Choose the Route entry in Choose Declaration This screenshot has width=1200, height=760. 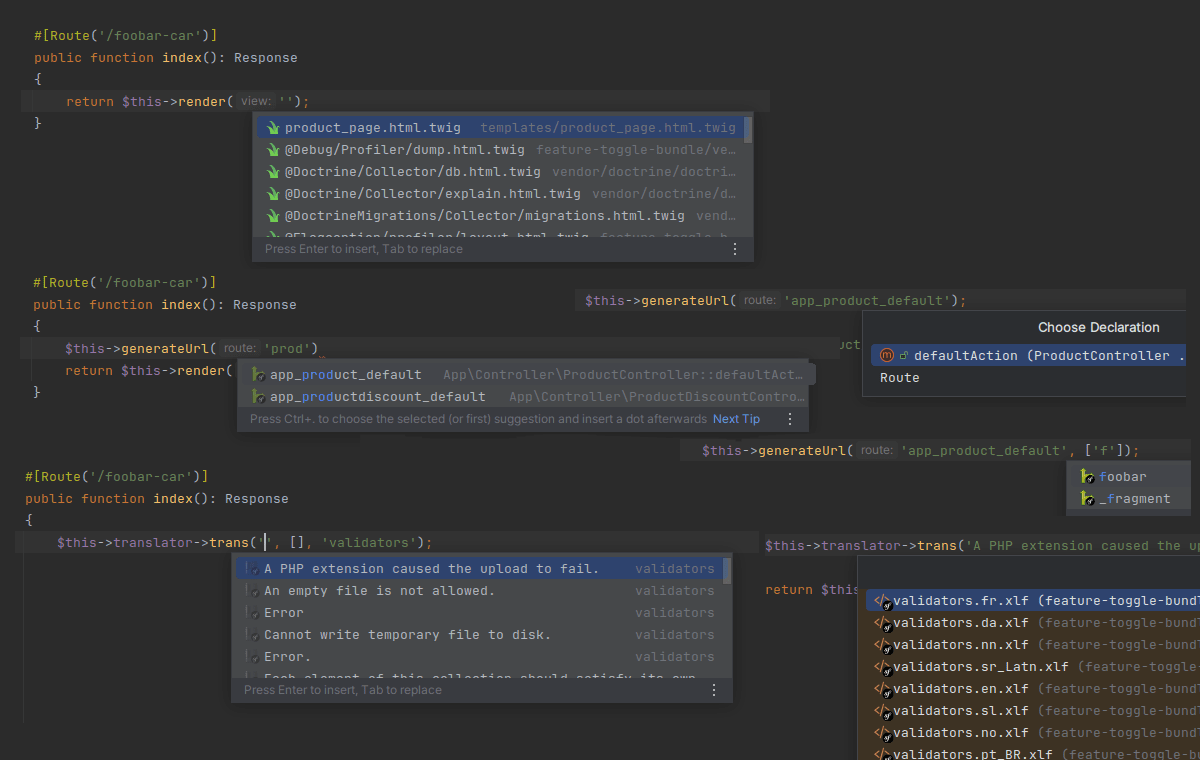[x=899, y=378]
